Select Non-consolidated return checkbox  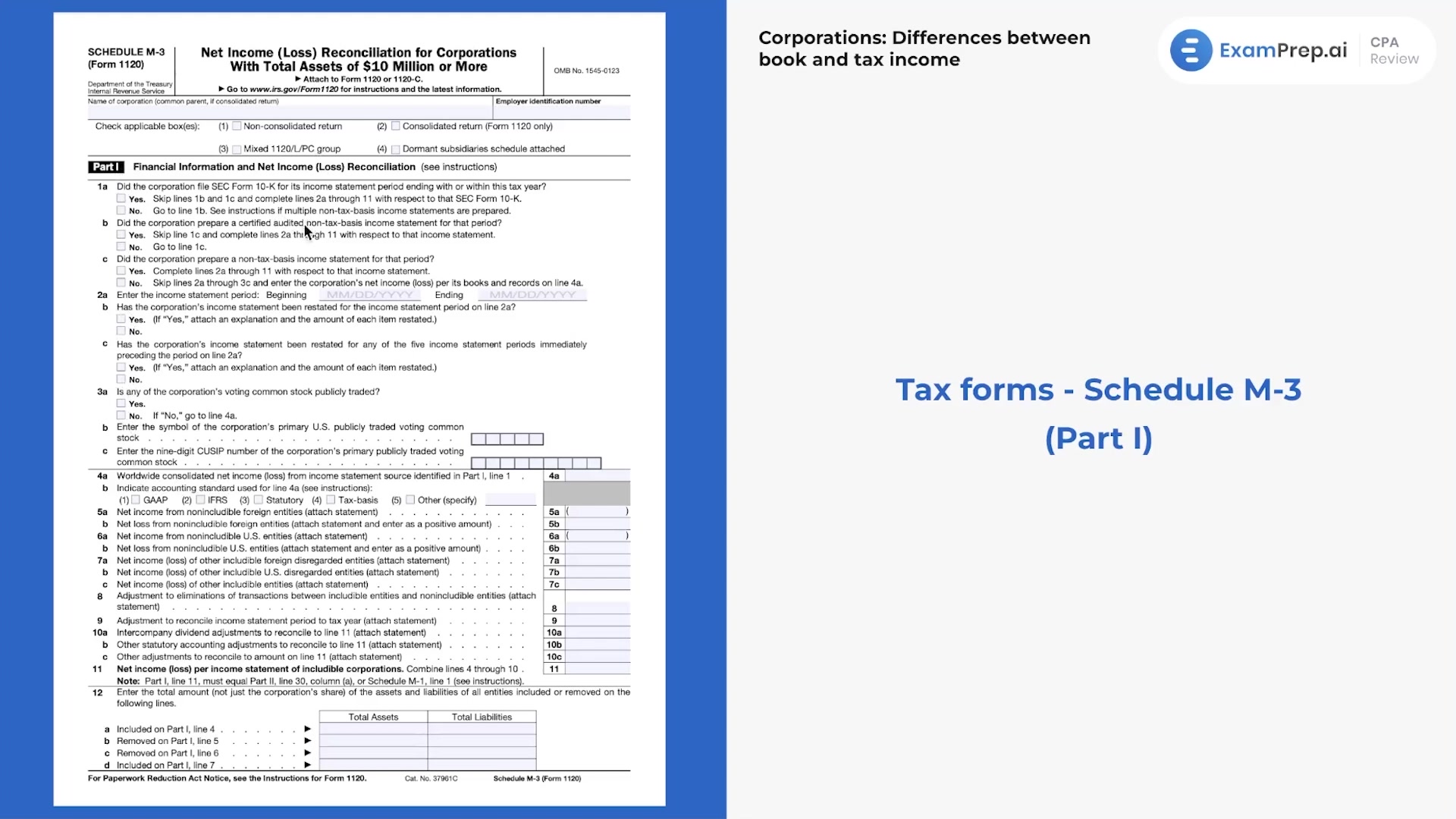pyautogui.click(x=235, y=126)
